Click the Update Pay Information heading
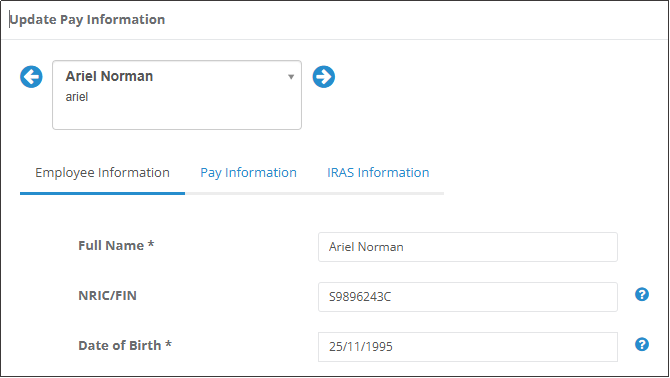Screen dimensions: 670x378 [87, 20]
